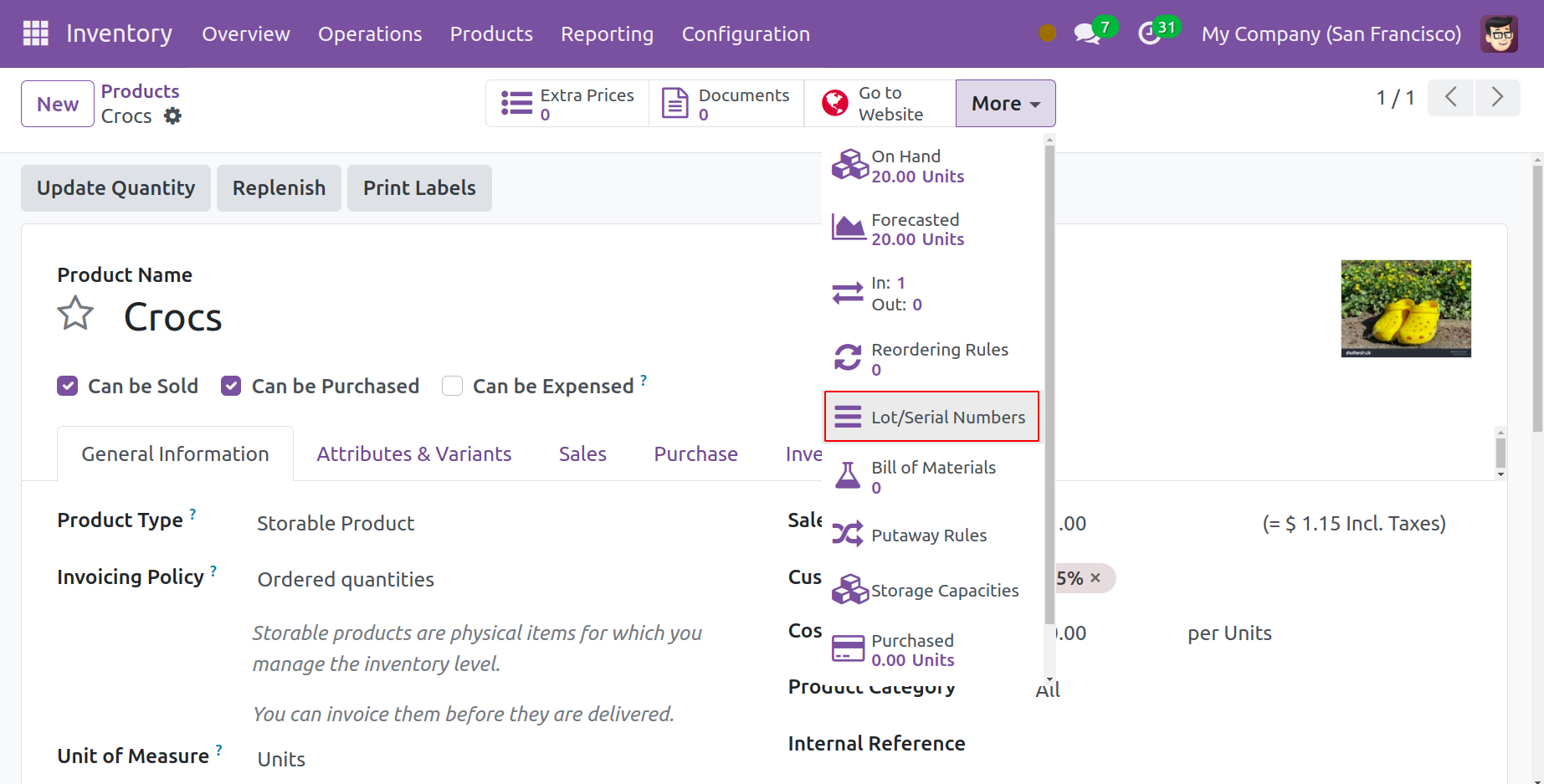Open the activities clock icon
1544x784 pixels.
click(x=1149, y=34)
